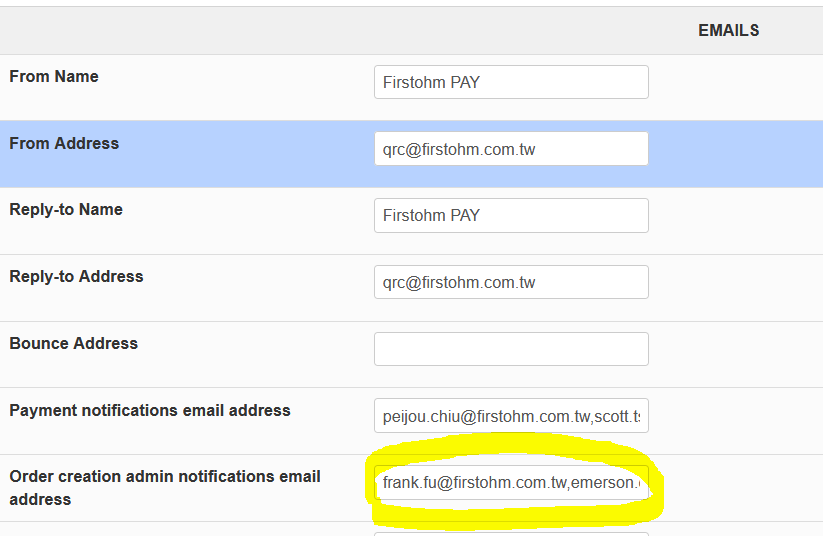Click 'Payment notifications email address' label
Screen dimensions: 823x536
pyautogui.click(x=150, y=411)
